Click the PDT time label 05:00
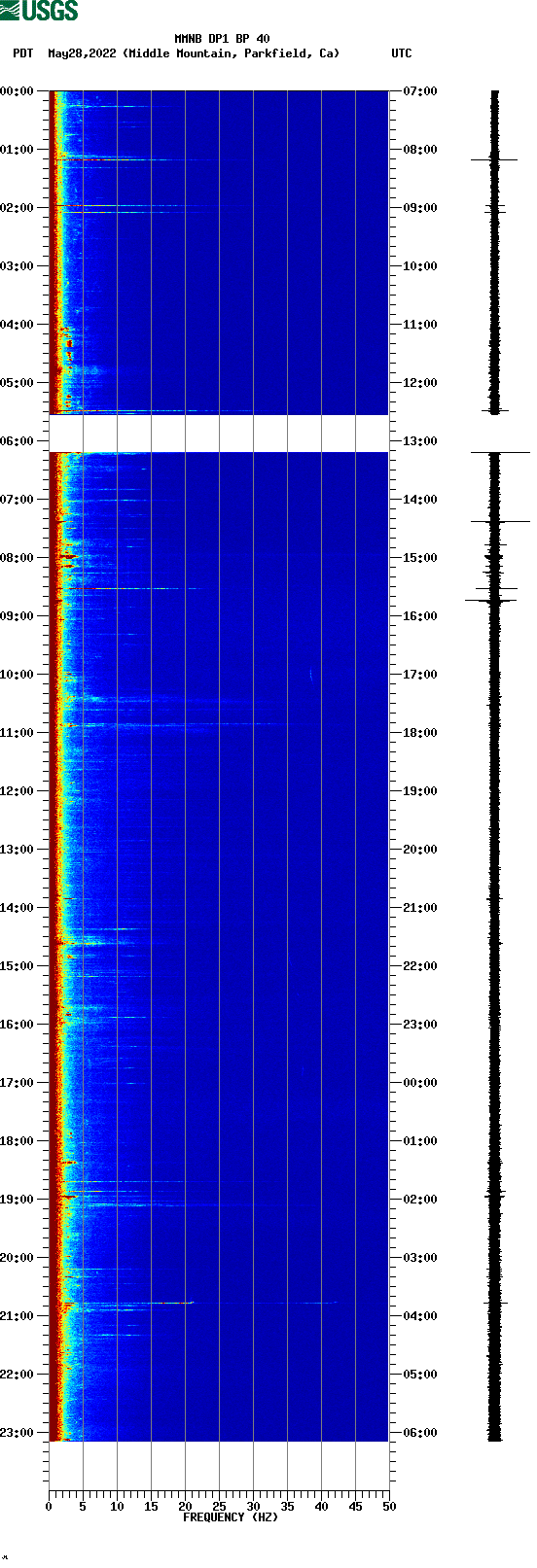Viewport: 537px width, 1568px height. [17, 383]
